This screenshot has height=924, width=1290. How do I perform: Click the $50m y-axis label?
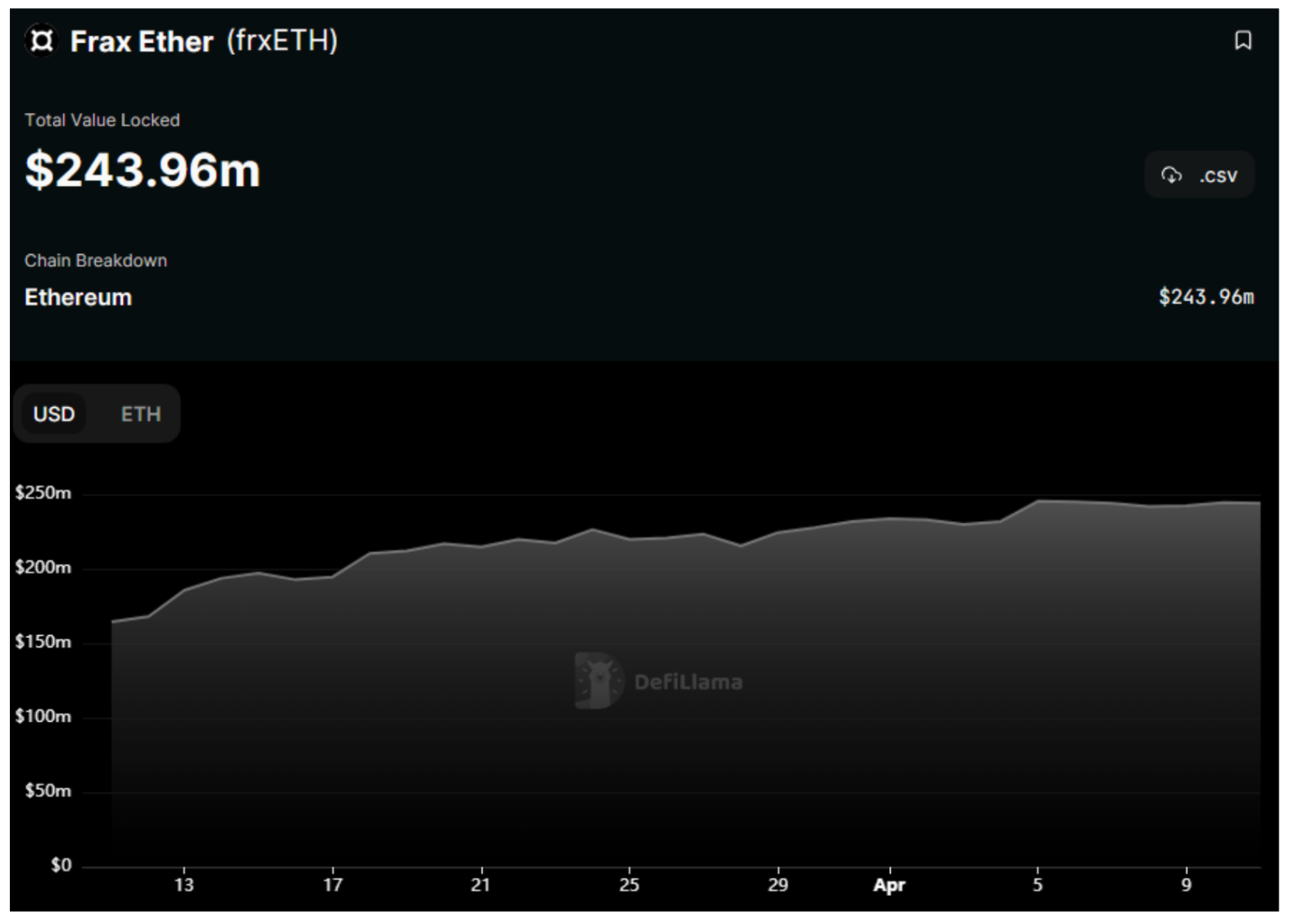tap(48, 790)
